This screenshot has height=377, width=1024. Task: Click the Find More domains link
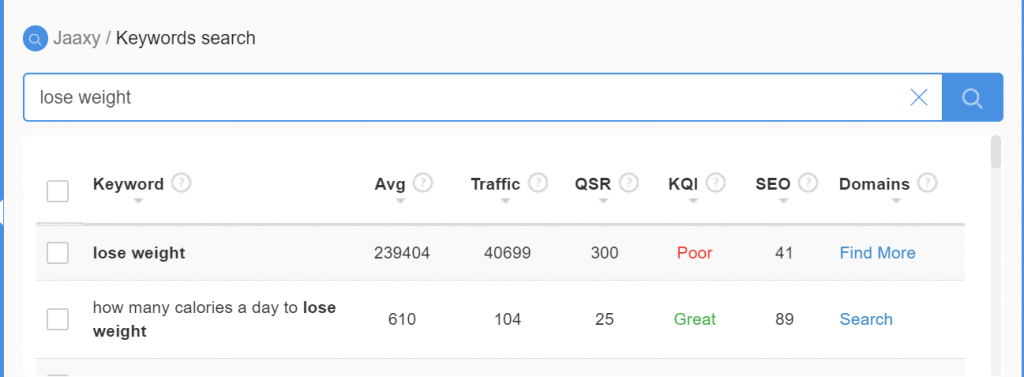point(878,253)
